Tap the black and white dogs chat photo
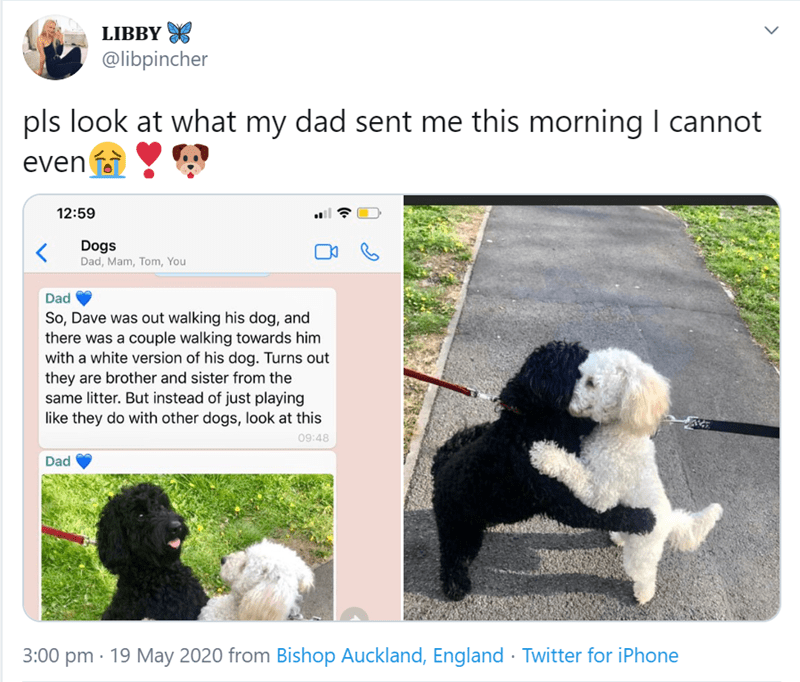Image resolution: width=800 pixels, height=682 pixels. click(x=188, y=547)
